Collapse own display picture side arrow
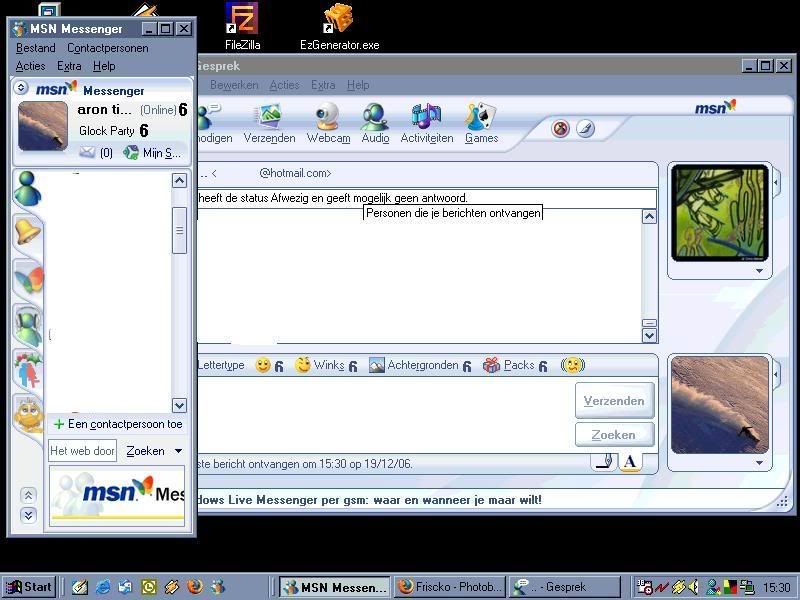Viewport: 800px width, 600px height. click(x=777, y=375)
